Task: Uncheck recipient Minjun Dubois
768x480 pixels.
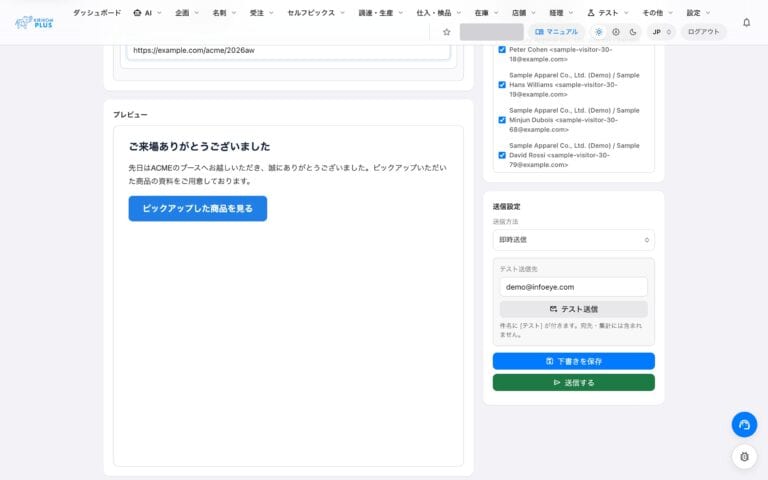Action: pyautogui.click(x=502, y=120)
